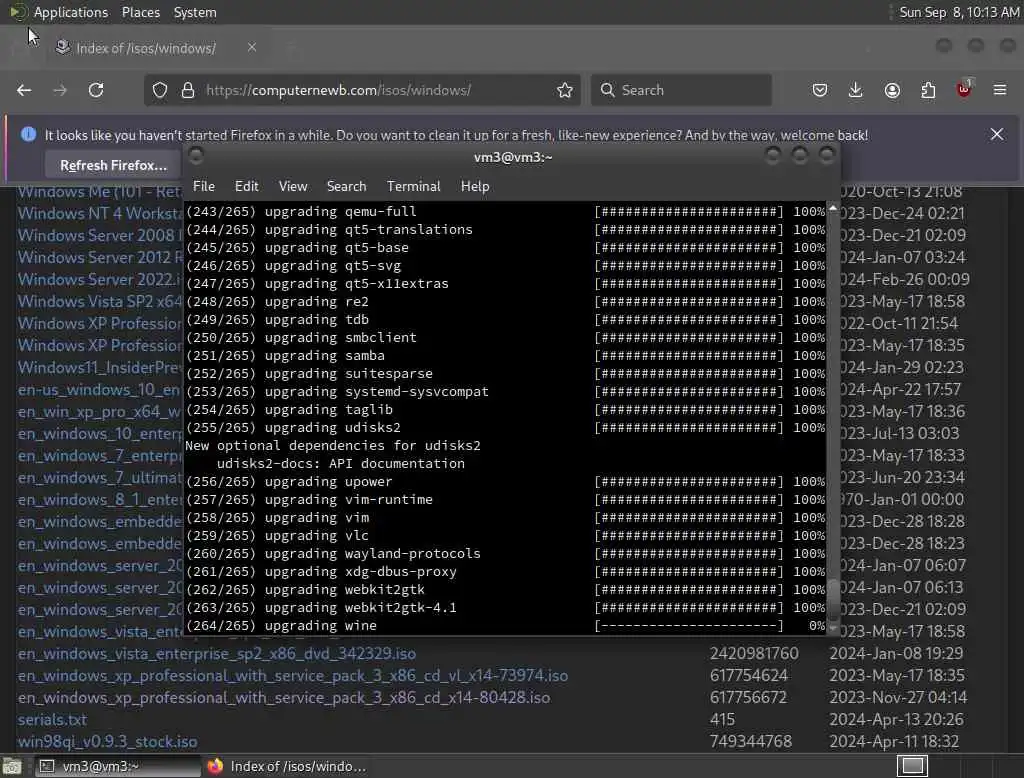This screenshot has height=778, width=1024.
Task: Open serials.txt link
Action: [52, 719]
